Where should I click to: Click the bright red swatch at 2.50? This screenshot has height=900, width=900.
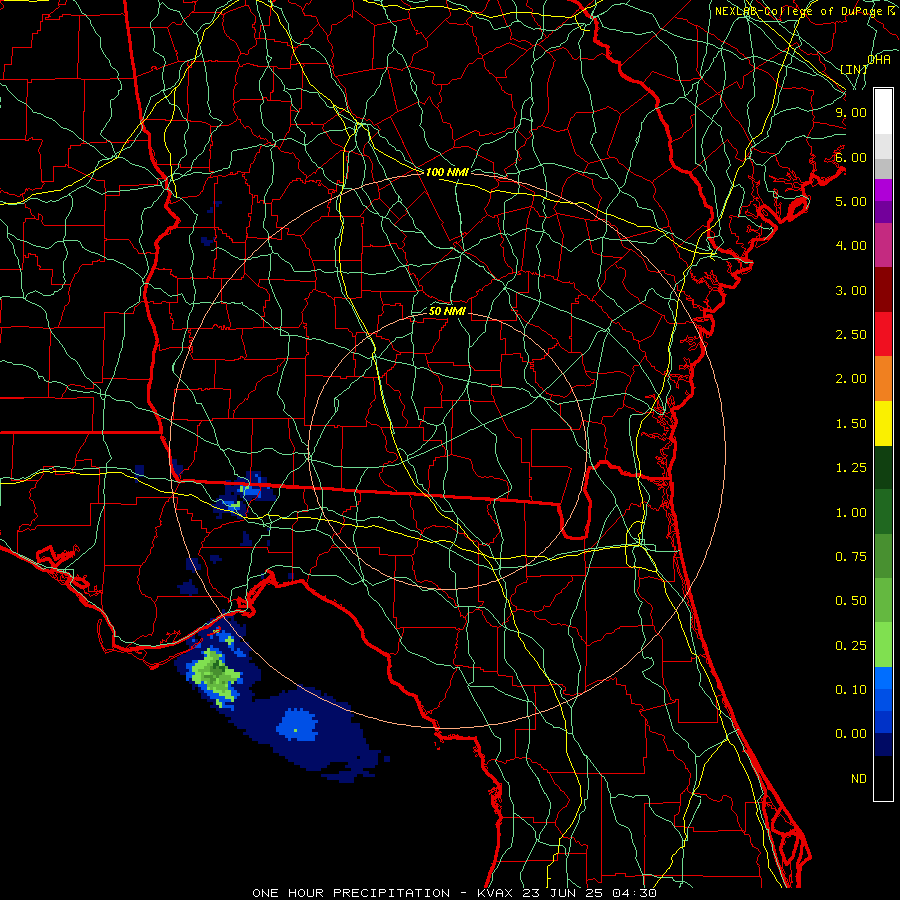coord(883,334)
